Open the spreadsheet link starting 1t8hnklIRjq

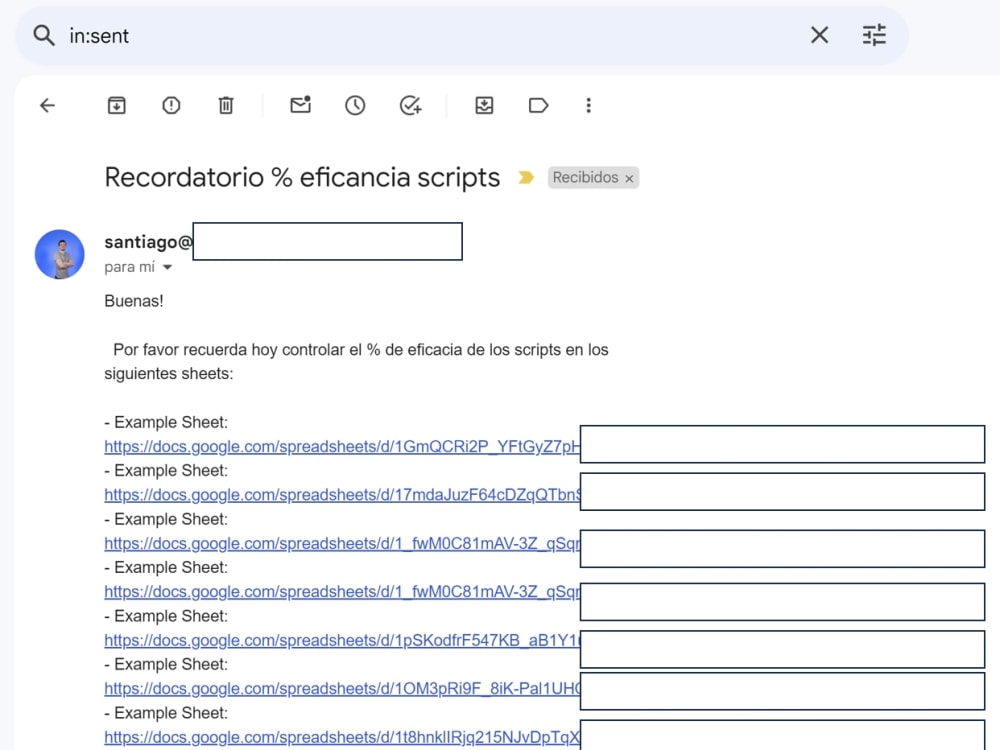tap(342, 737)
